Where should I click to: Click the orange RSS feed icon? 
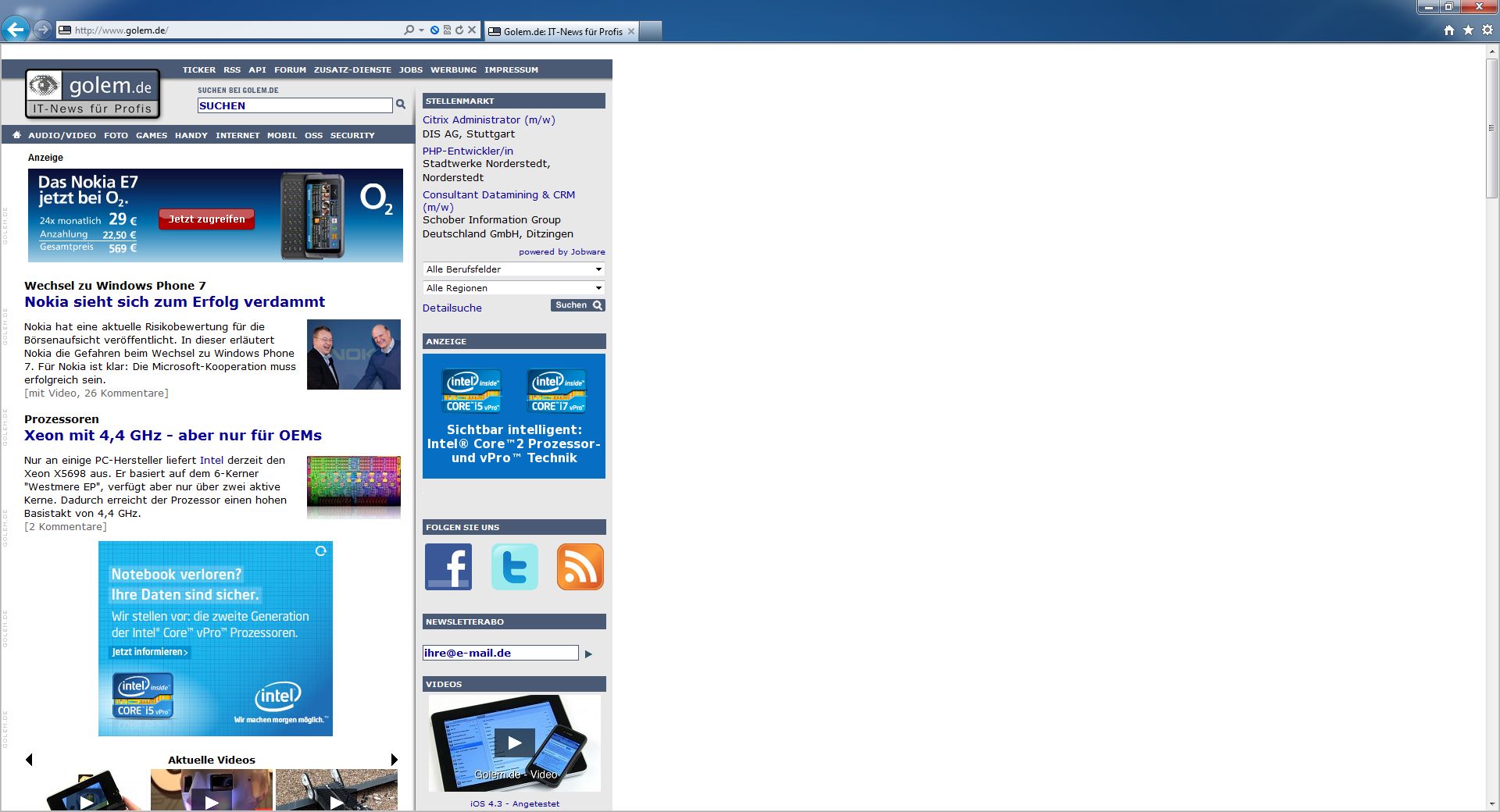(x=580, y=567)
